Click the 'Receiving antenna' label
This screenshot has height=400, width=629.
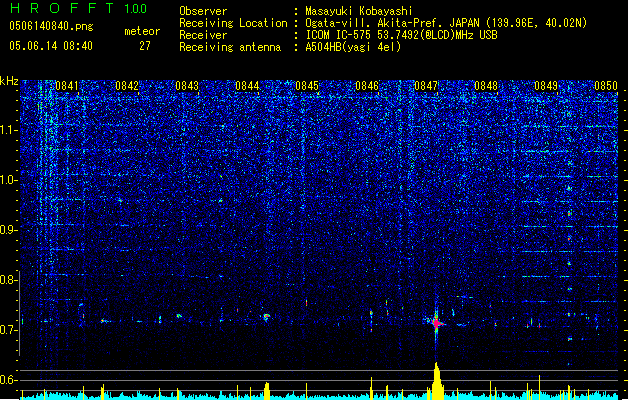tap(230, 47)
